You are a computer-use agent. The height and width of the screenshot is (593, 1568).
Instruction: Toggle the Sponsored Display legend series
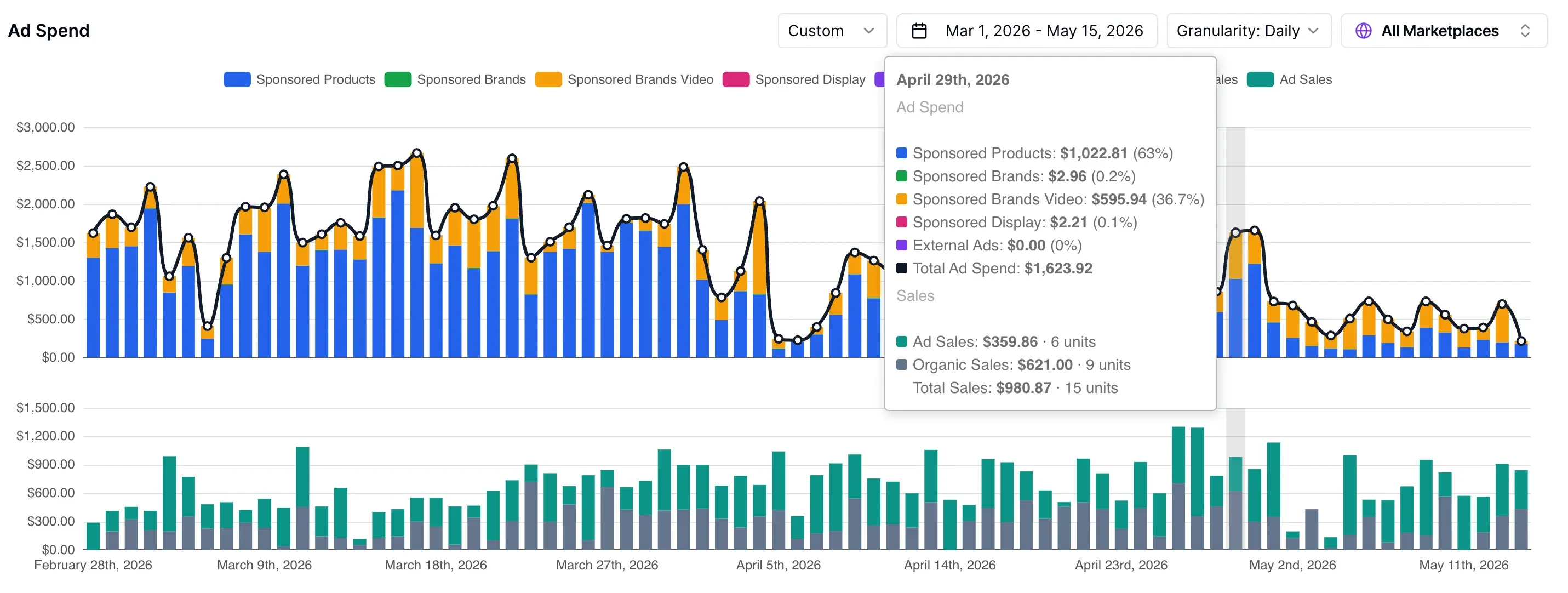793,80
